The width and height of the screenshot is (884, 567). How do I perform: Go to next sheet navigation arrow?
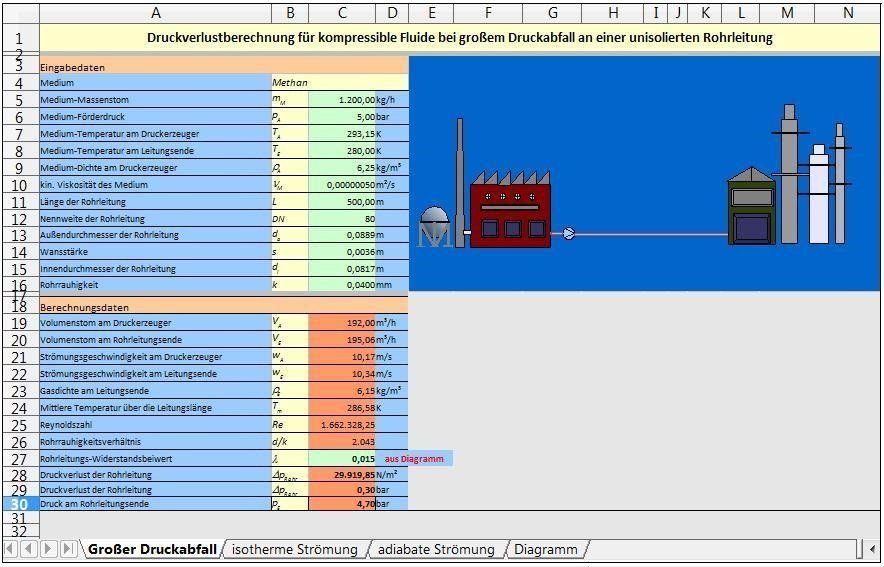(x=48, y=548)
